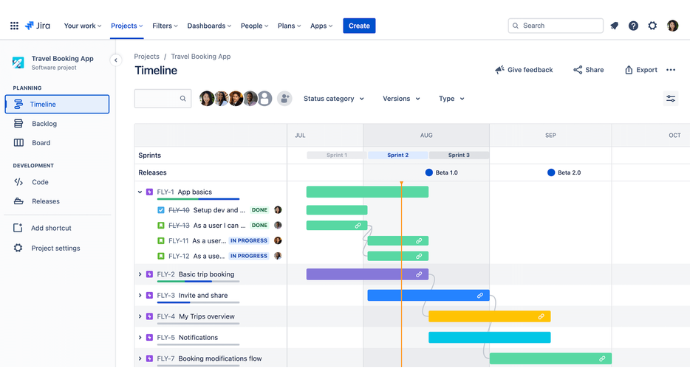Open the help question mark icon

[633, 26]
